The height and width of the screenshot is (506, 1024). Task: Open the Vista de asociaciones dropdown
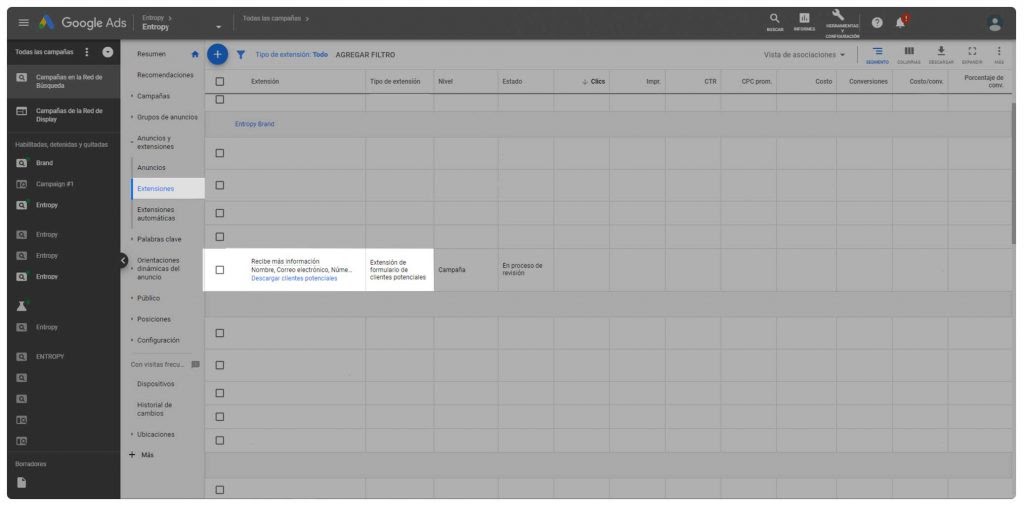[805, 55]
